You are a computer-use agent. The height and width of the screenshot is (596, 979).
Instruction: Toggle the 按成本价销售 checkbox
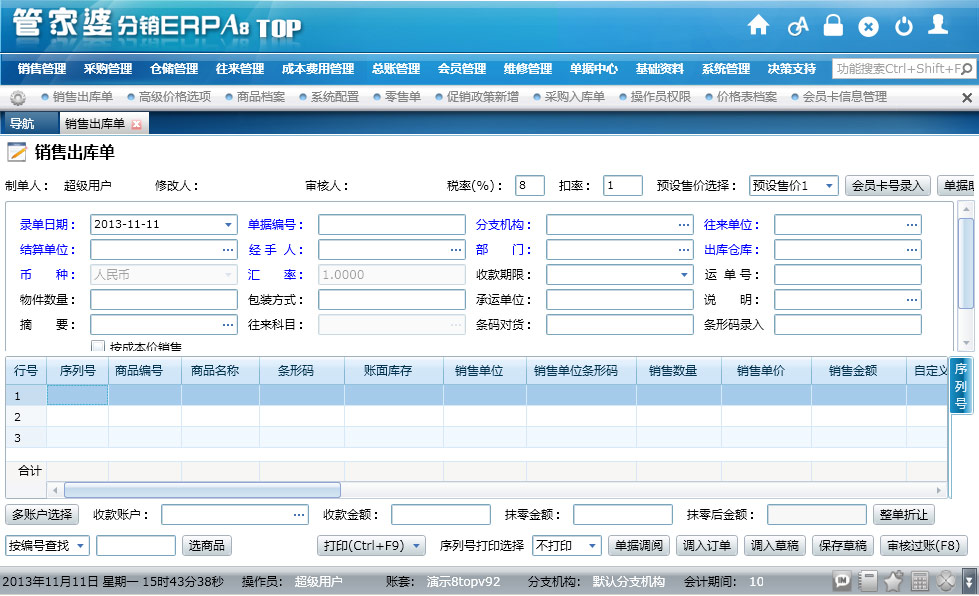tap(98, 347)
